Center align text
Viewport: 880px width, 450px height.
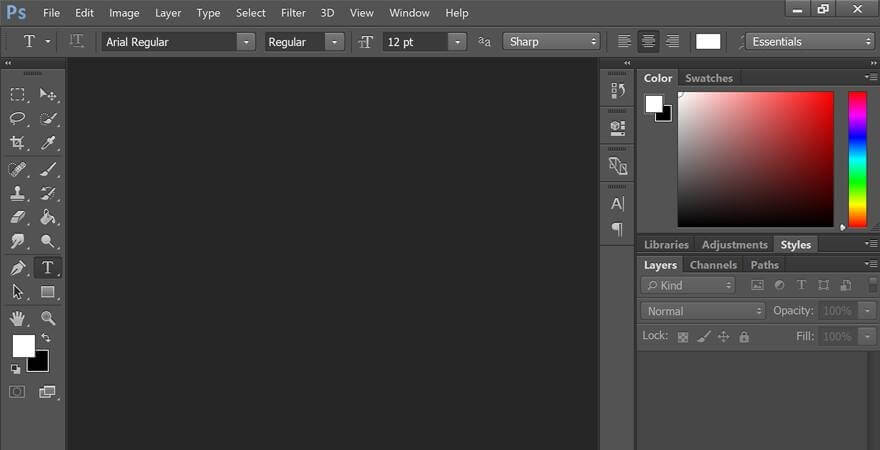tap(648, 42)
